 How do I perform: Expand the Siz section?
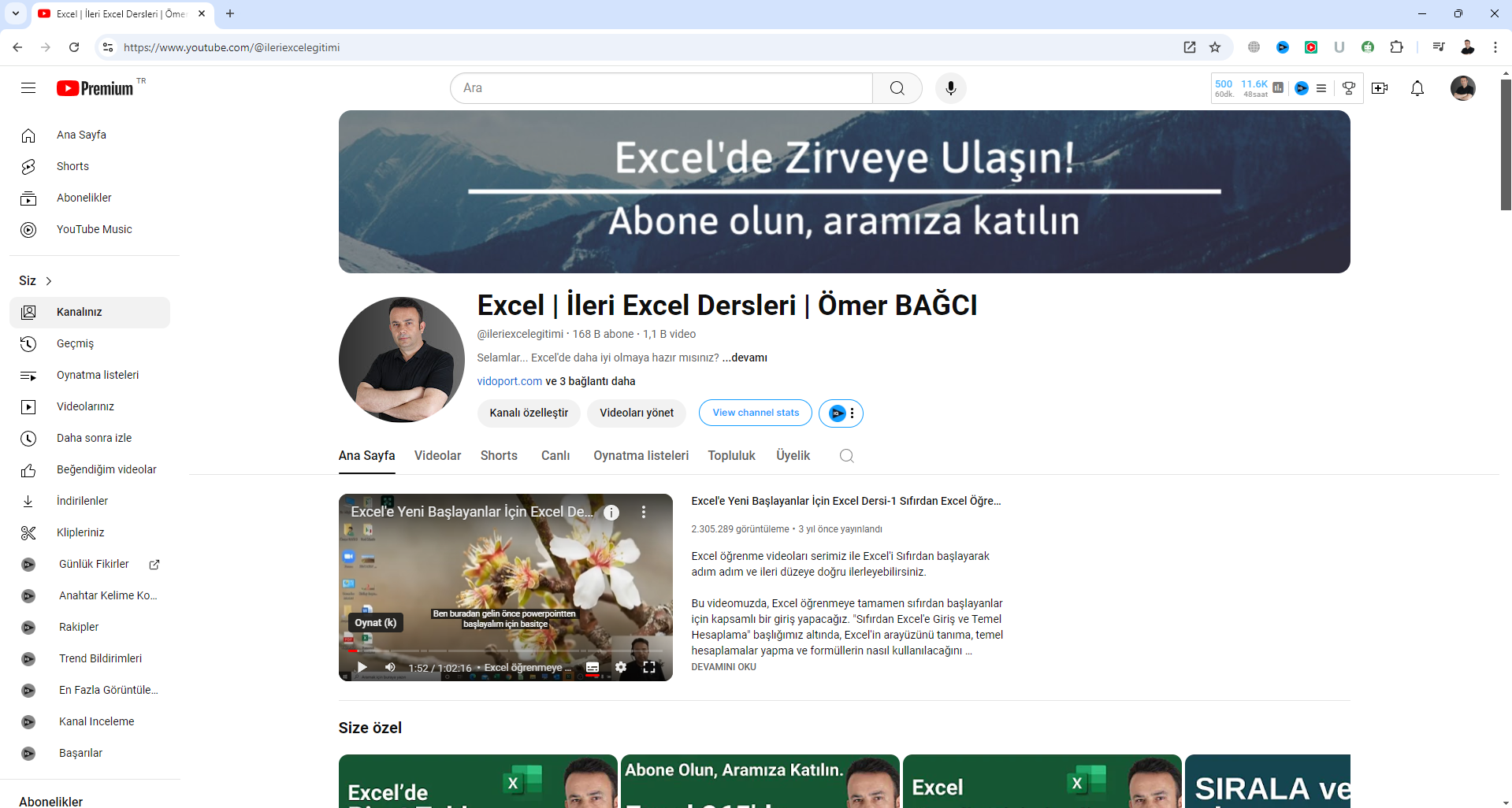coord(35,281)
